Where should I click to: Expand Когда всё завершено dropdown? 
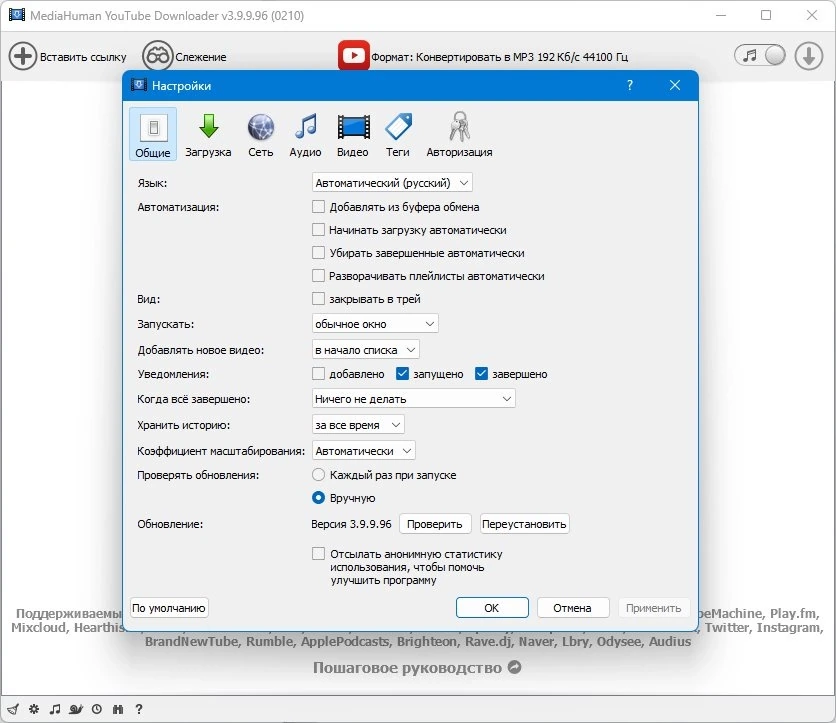click(x=413, y=398)
